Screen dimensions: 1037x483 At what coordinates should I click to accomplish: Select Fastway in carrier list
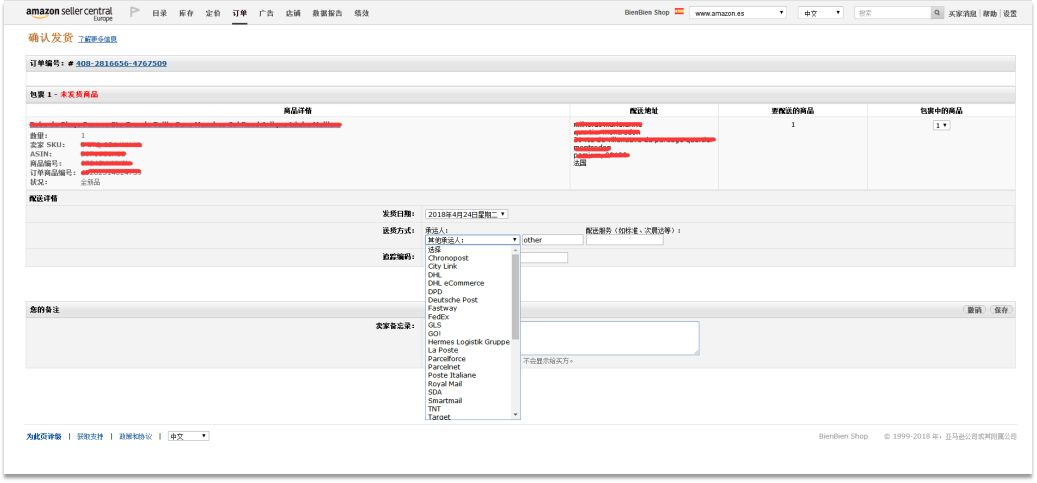tap(442, 308)
